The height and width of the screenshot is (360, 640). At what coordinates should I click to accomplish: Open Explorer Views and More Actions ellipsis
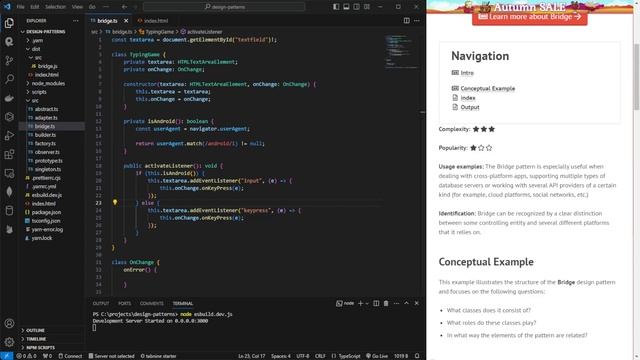[76, 20]
